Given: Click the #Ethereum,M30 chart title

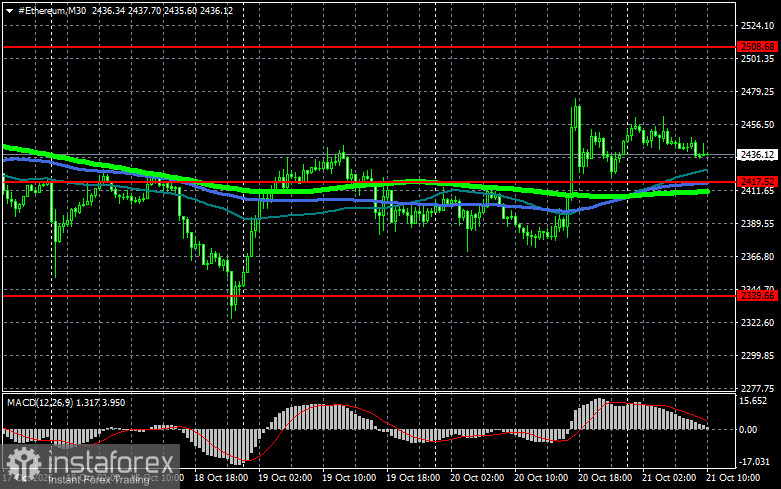Looking at the screenshot, I should point(52,10).
